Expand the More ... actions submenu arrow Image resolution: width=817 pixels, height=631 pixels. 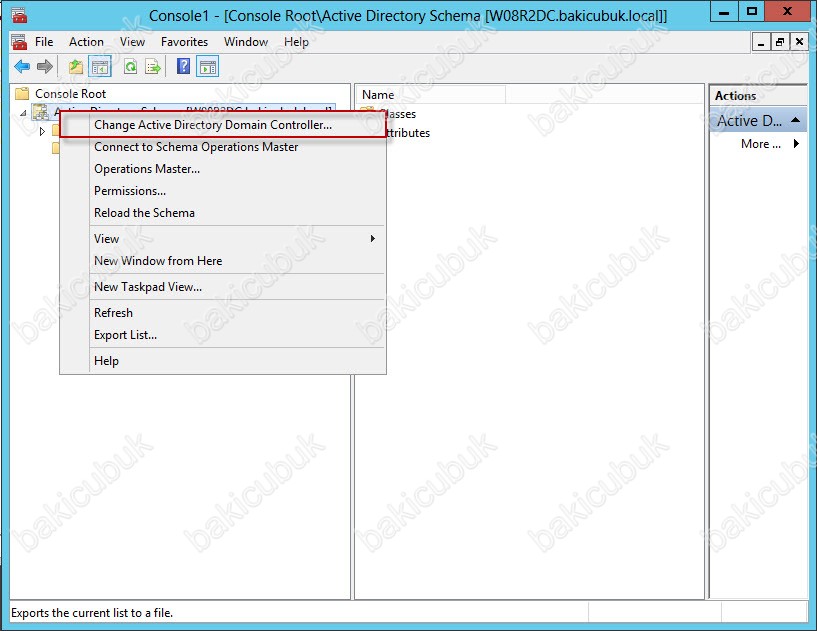pyautogui.click(x=796, y=143)
